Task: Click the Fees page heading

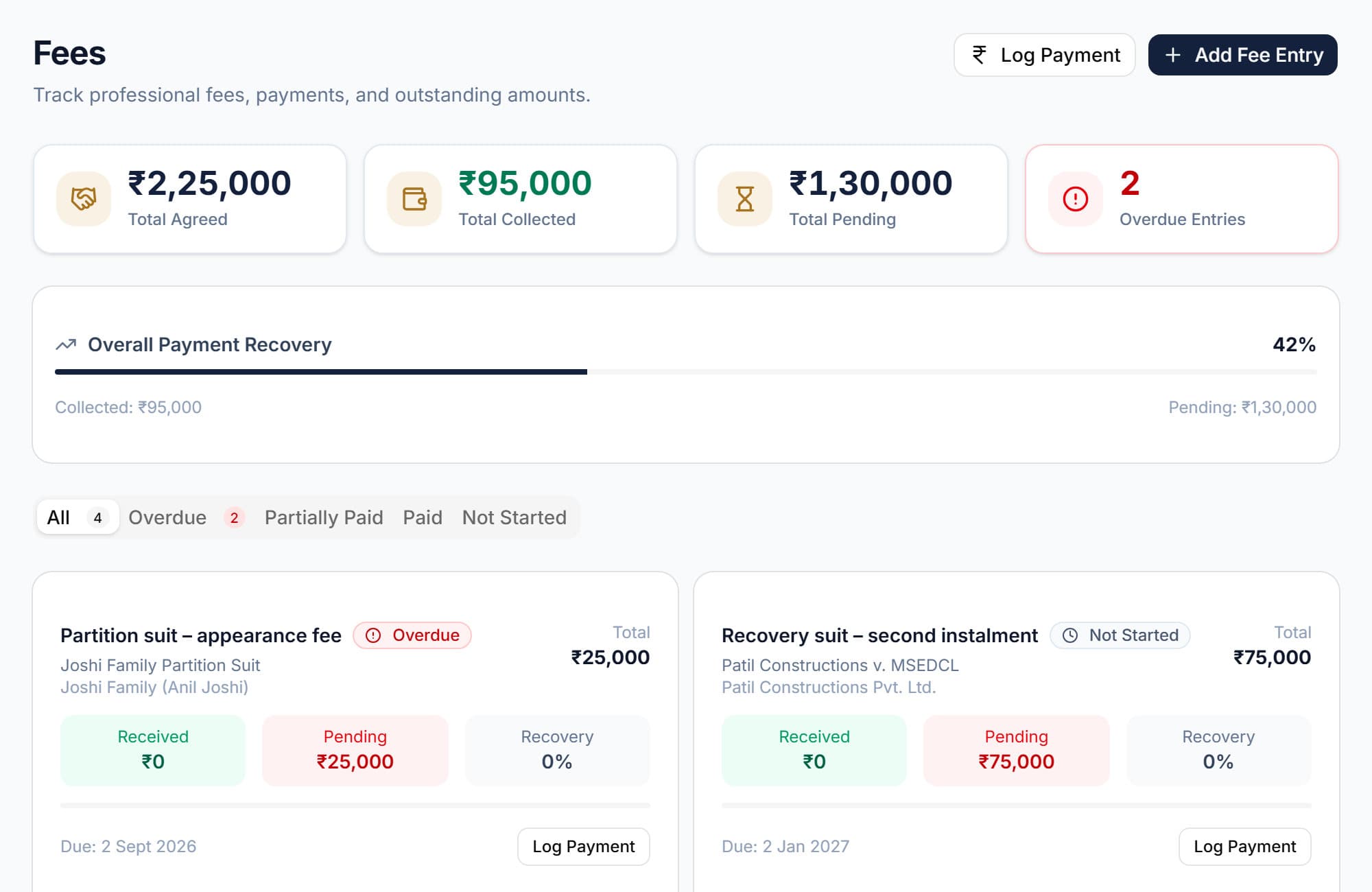Action: click(x=69, y=54)
